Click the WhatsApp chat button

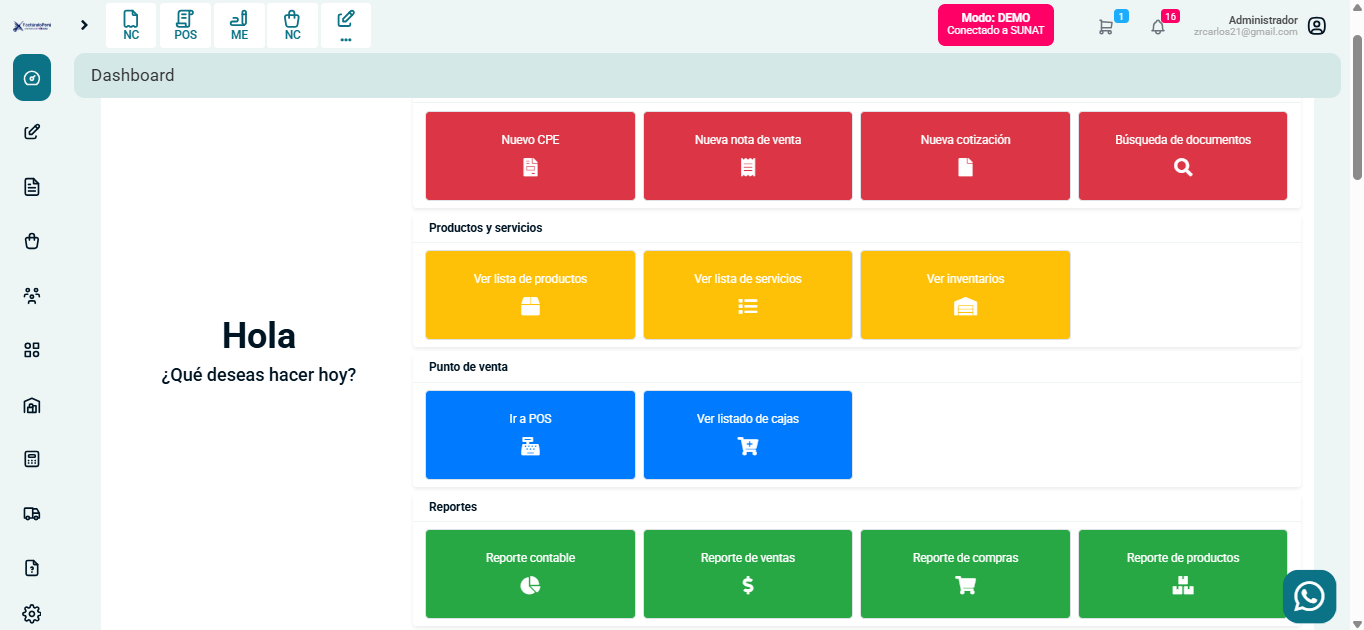coord(1309,596)
